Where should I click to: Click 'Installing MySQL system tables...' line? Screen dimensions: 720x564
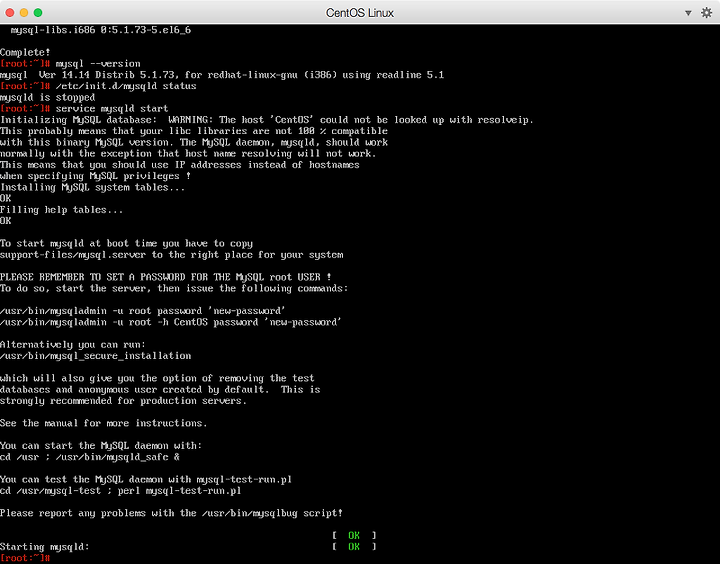coord(92,187)
